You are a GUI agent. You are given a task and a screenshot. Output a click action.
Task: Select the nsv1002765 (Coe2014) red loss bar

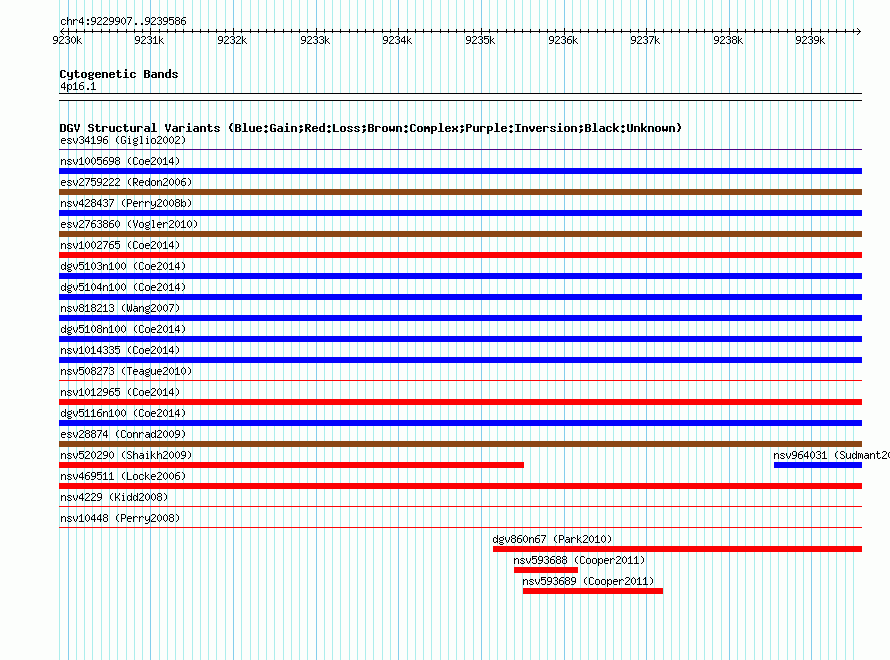click(x=460, y=255)
